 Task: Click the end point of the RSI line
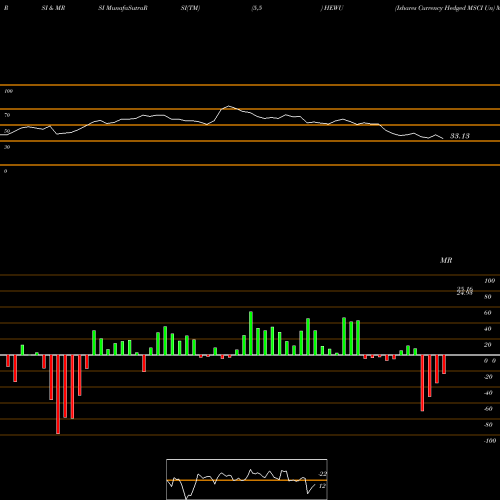[442, 138]
